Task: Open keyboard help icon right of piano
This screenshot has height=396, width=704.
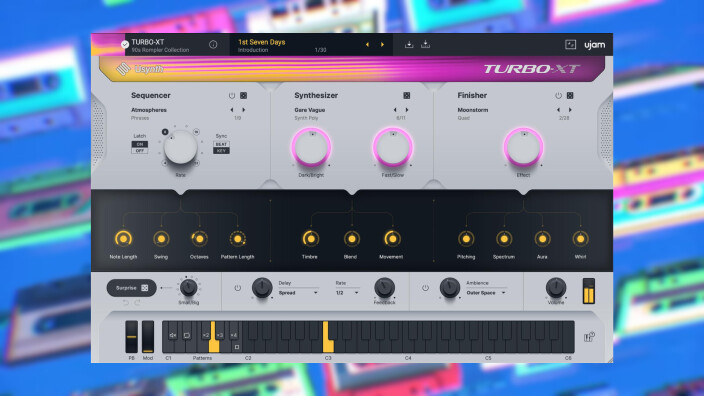Action: click(x=590, y=337)
